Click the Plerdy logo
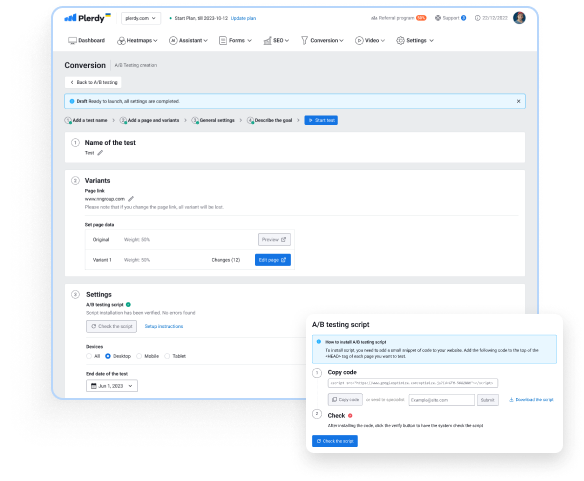Screen dimensions: 584x481 click(87, 18)
